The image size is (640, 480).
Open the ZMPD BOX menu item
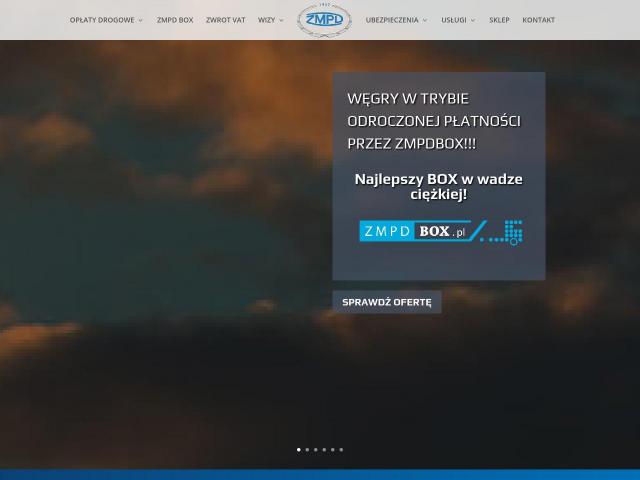pyautogui.click(x=175, y=20)
